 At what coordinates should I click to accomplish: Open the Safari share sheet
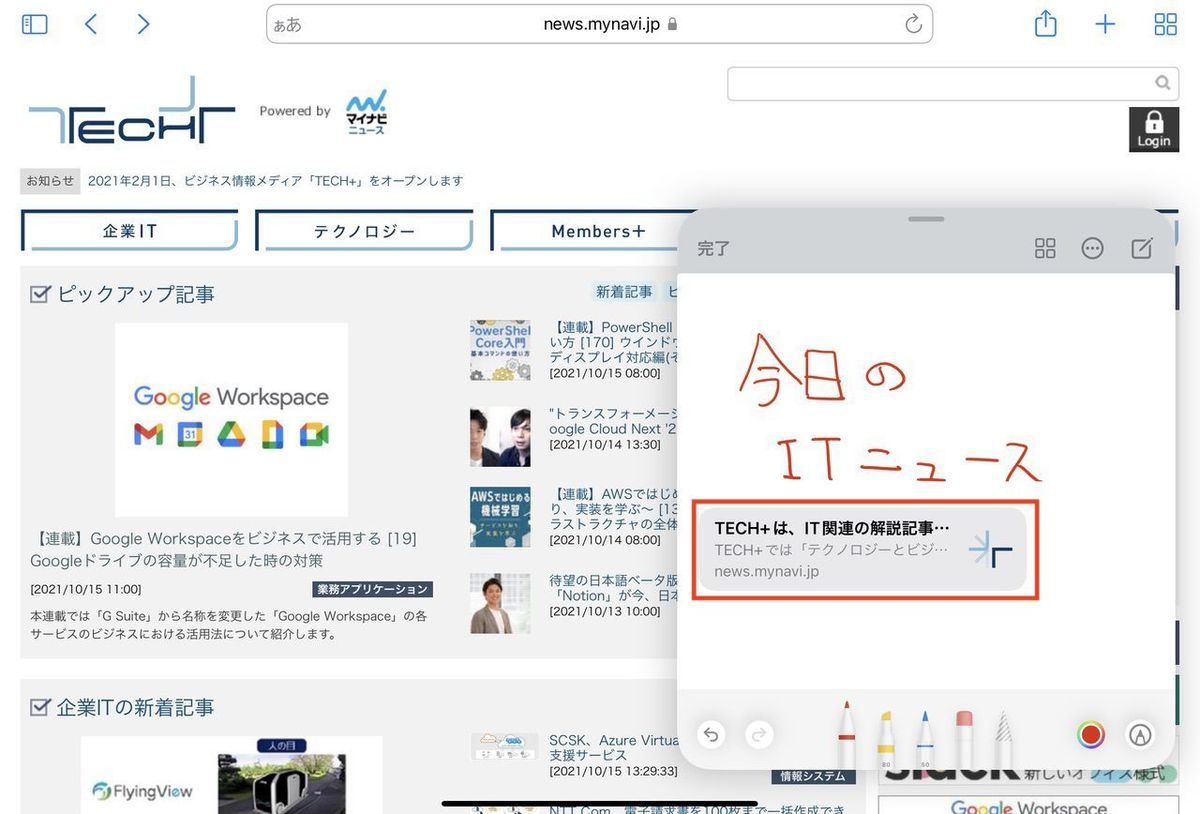point(1046,23)
